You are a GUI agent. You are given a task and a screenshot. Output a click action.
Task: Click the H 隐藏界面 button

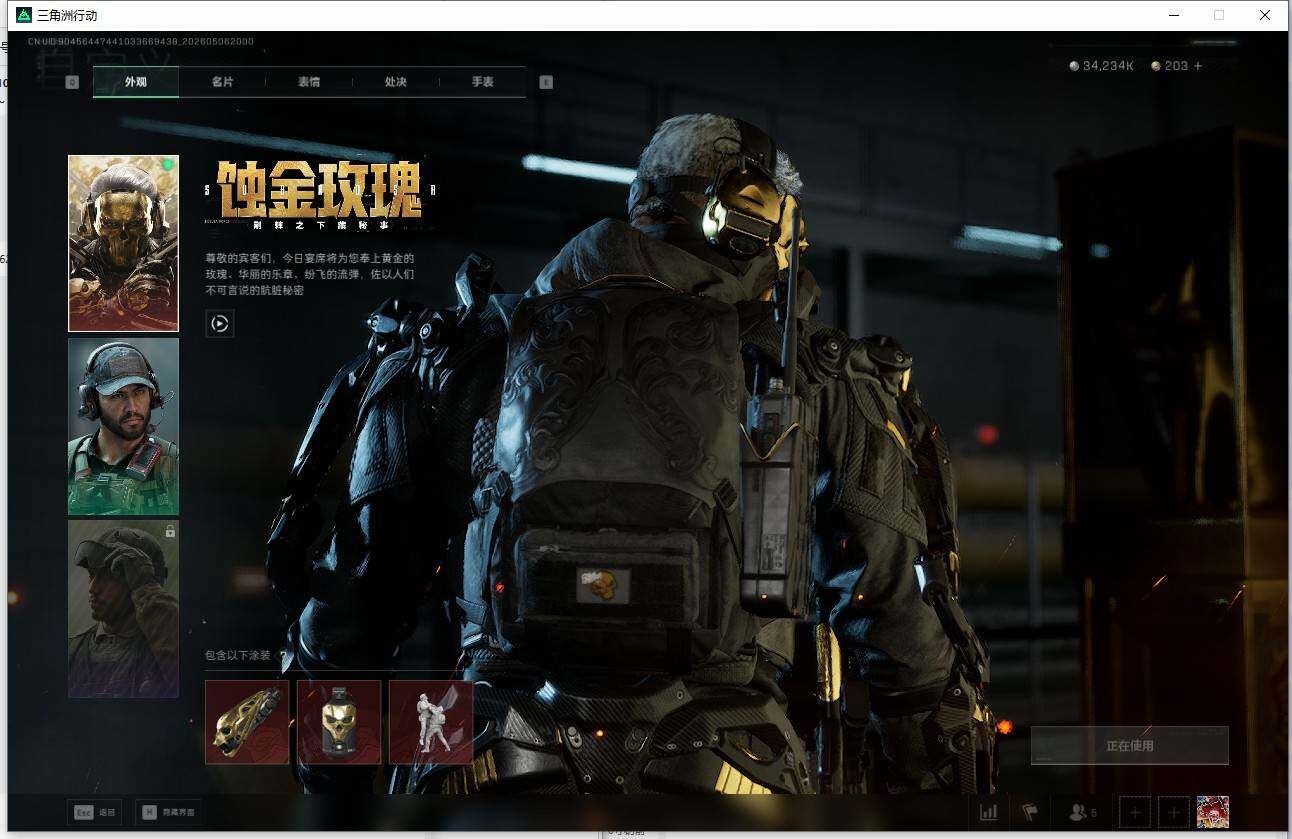[168, 813]
